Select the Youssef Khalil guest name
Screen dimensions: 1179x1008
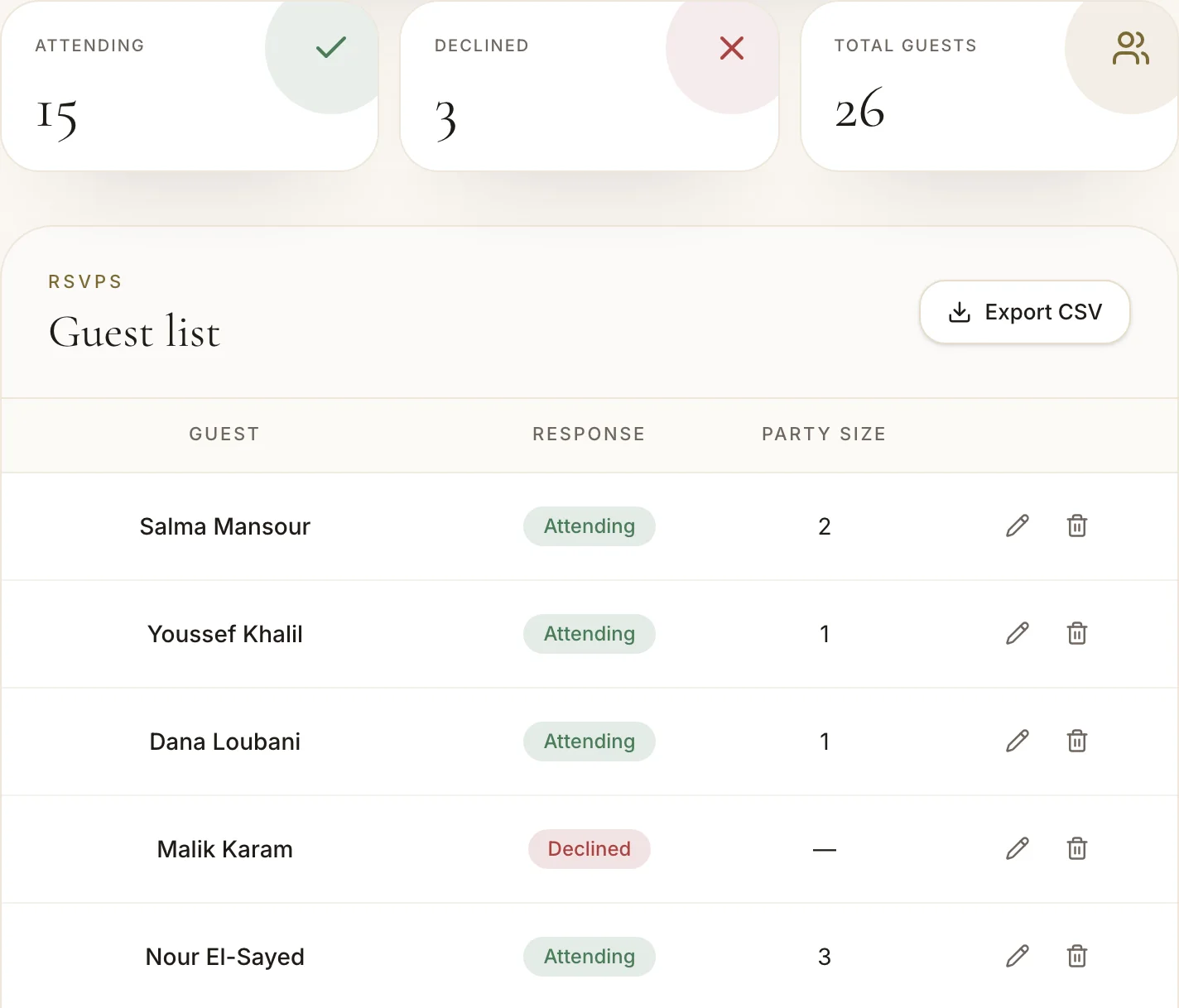click(x=225, y=634)
